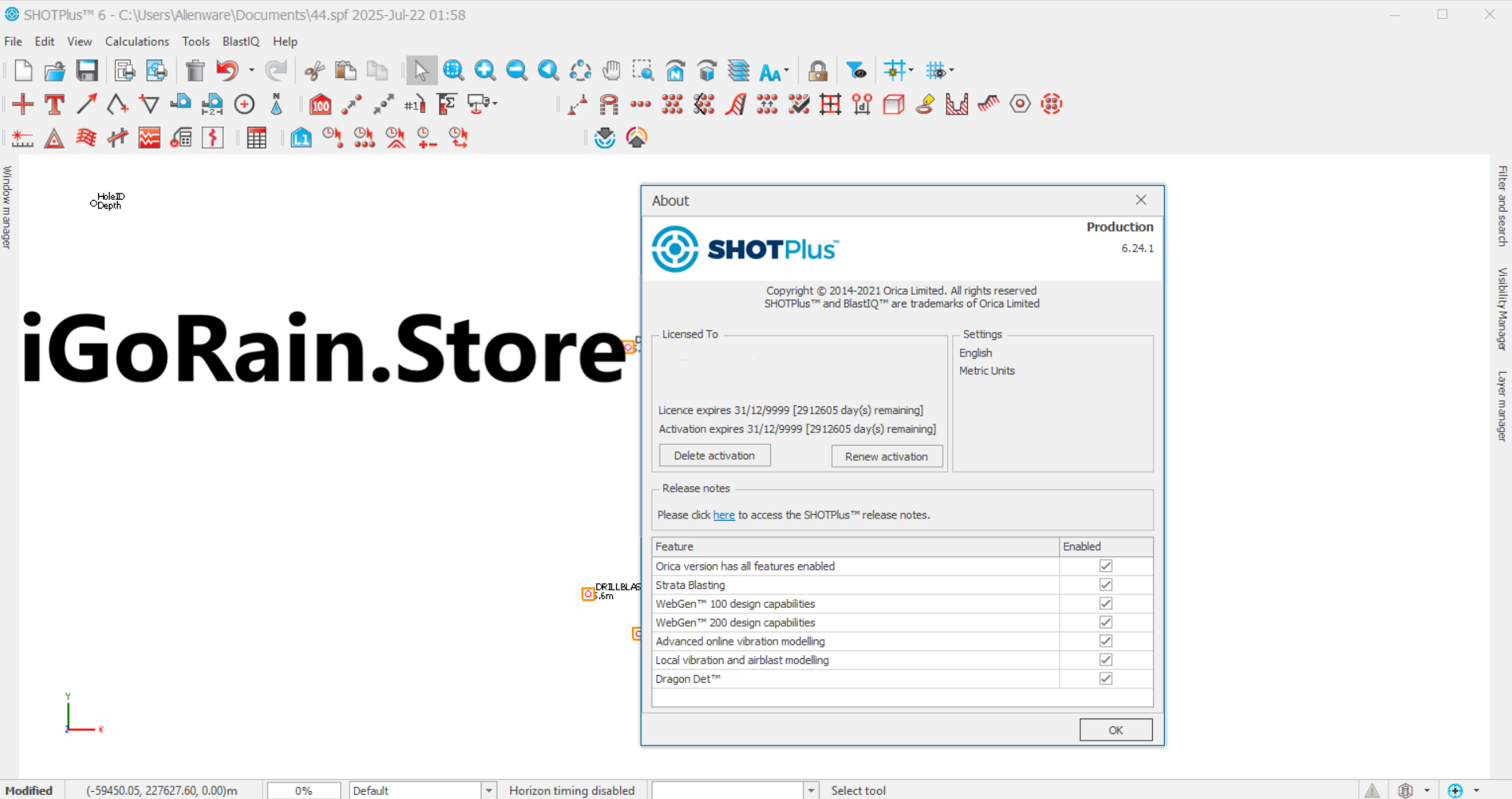This screenshot has height=799, width=1512.
Task: Click the 0% progress indicator
Action: 304,790
